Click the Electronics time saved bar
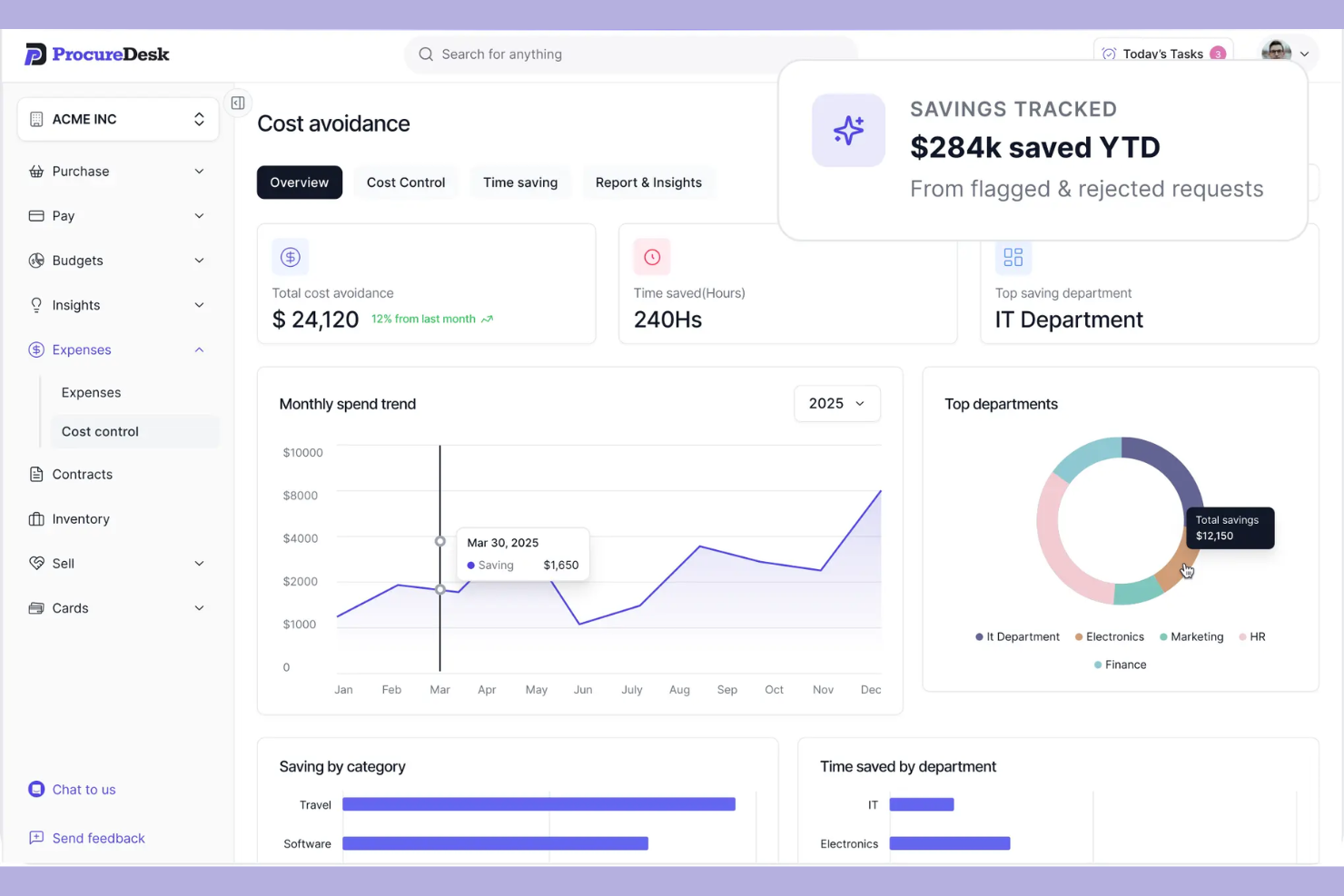Screen dimensions: 1344x896 (x=950, y=843)
